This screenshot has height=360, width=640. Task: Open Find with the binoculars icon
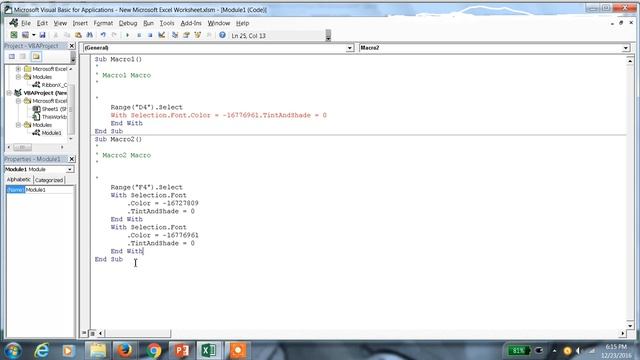[x=89, y=35]
